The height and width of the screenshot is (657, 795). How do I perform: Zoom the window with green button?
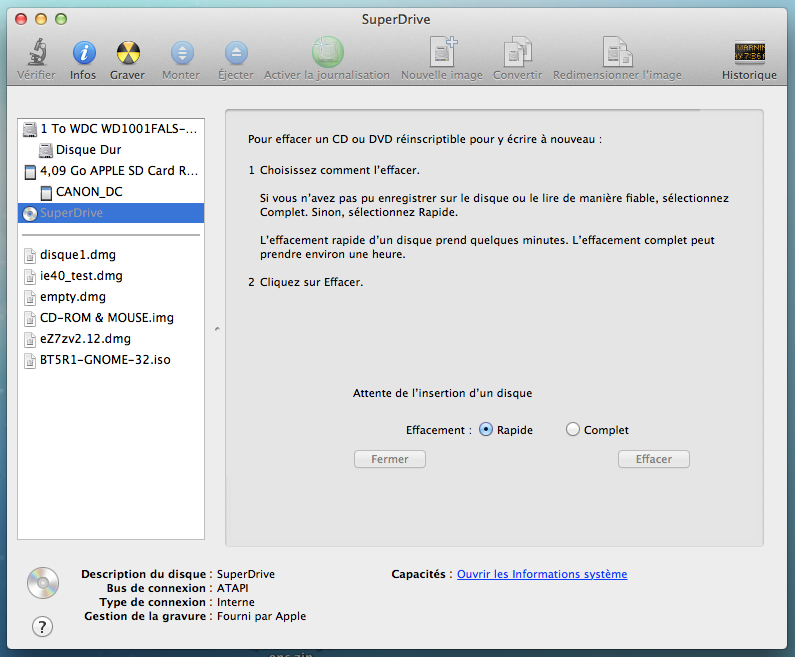click(x=61, y=19)
